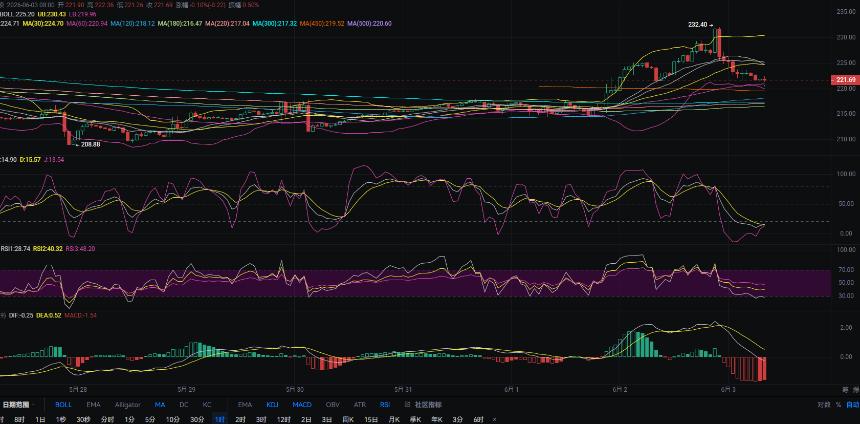
Task: Disable the KDJ sub-chart indicator
Action: pyautogui.click(x=272, y=405)
